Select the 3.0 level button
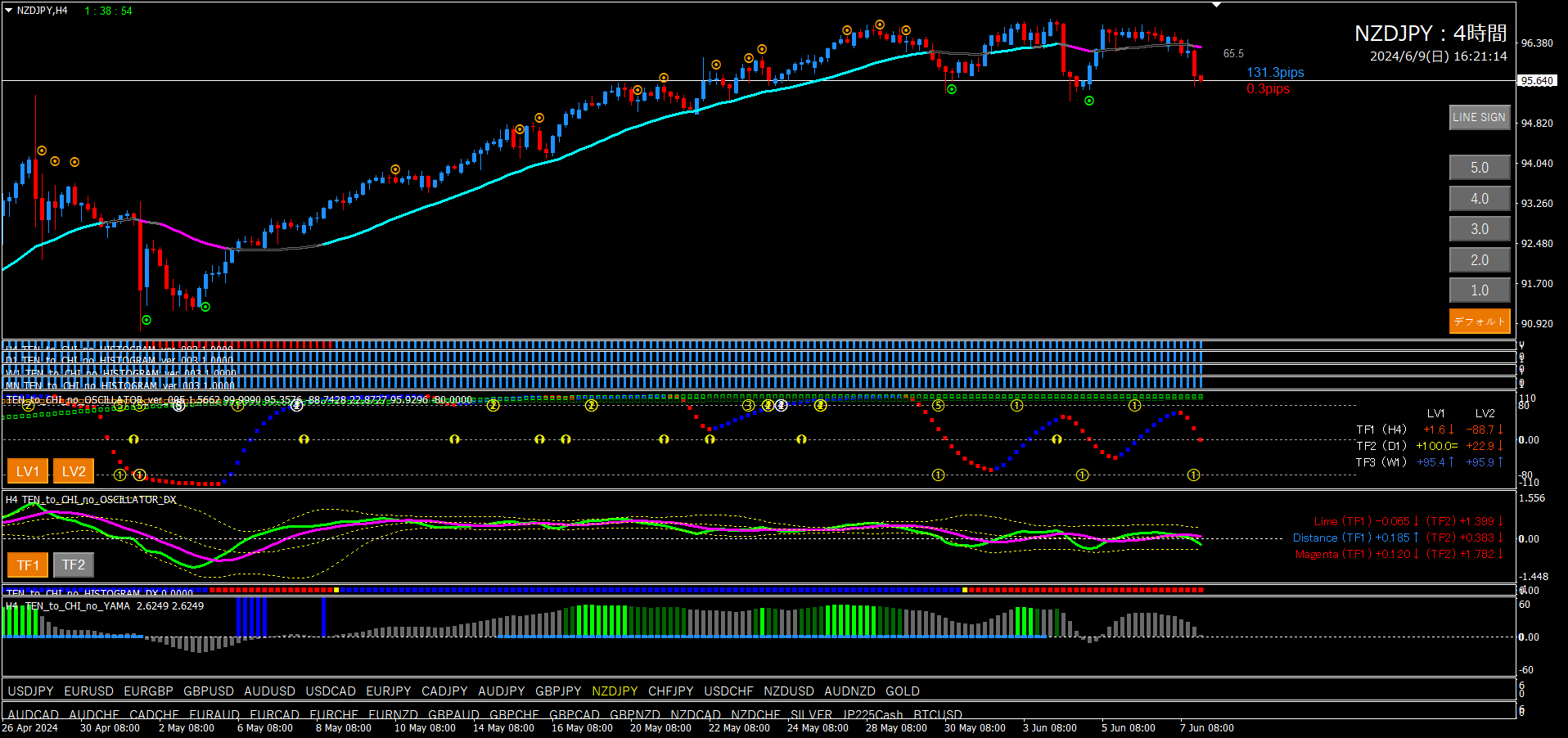Image resolution: width=1568 pixels, height=738 pixels. point(1480,229)
